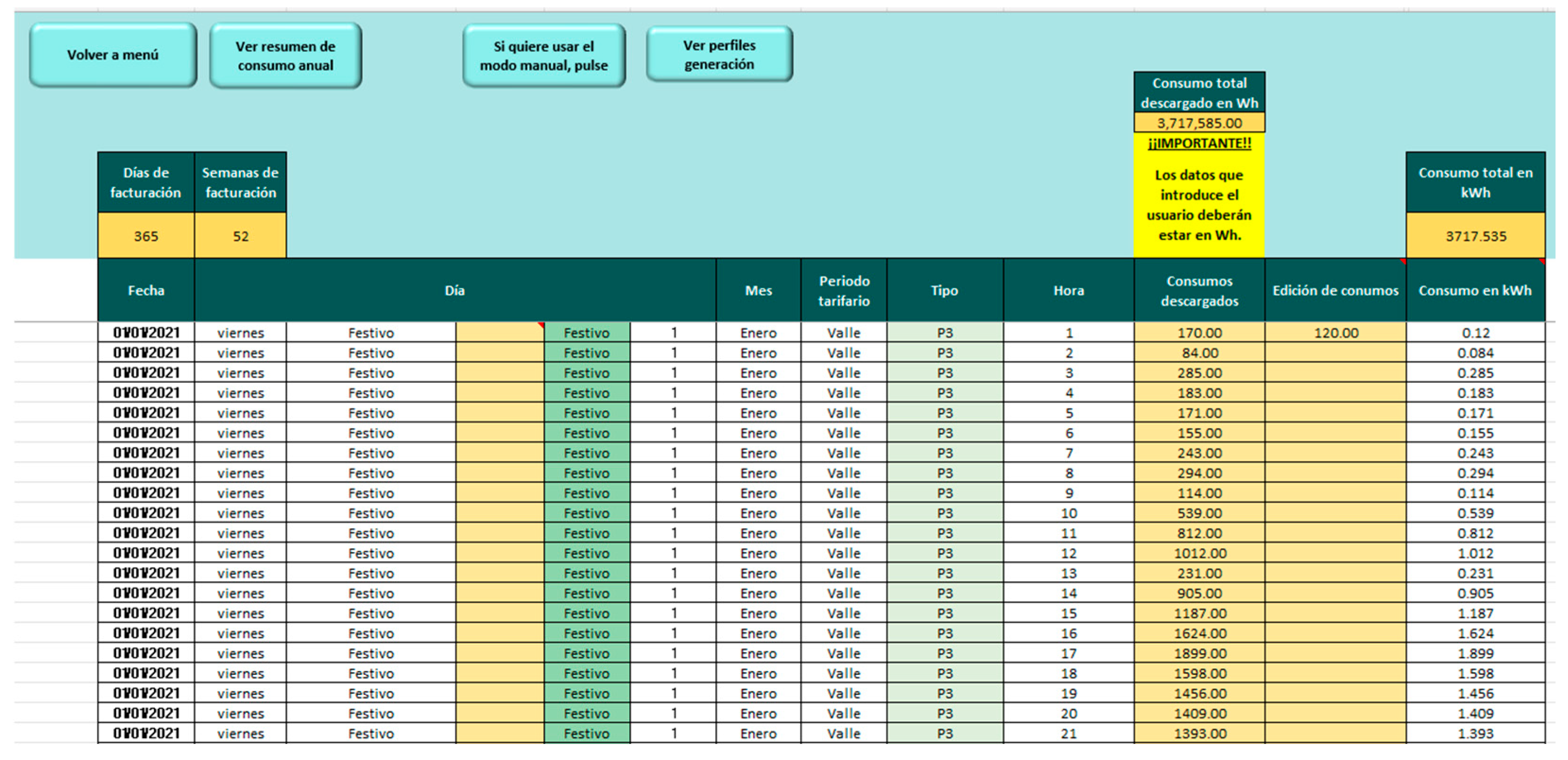Click the 1899.00 value for hour 17
The height and width of the screenshot is (760, 1568).
point(1199,653)
